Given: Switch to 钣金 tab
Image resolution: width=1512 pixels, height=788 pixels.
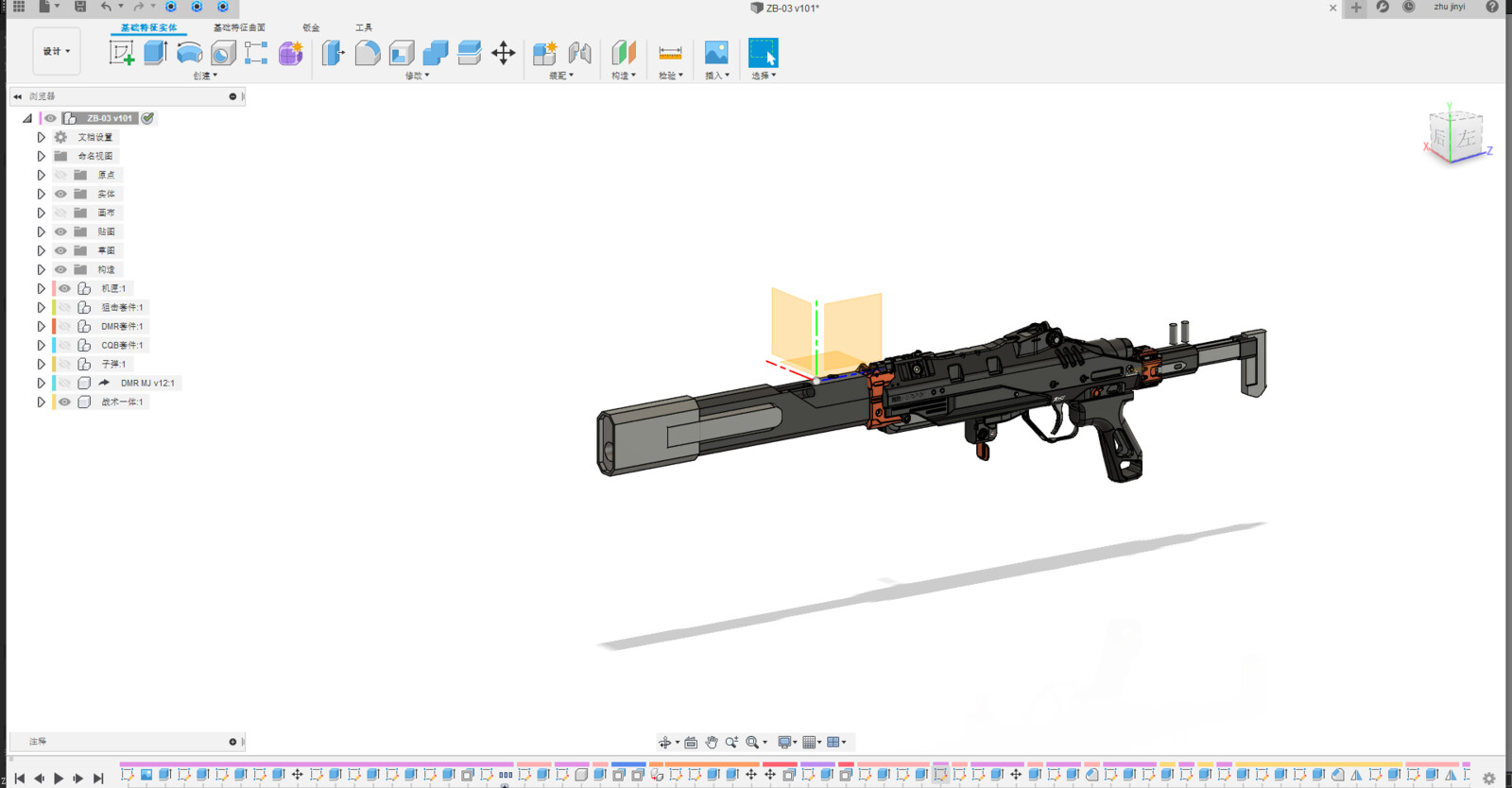Looking at the screenshot, I should pos(311,27).
